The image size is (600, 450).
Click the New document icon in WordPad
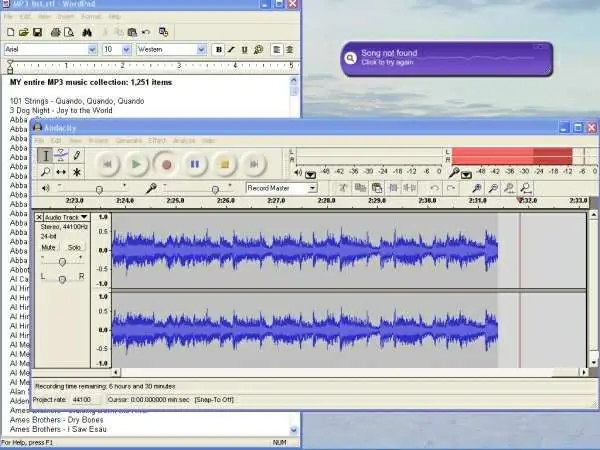[11, 32]
